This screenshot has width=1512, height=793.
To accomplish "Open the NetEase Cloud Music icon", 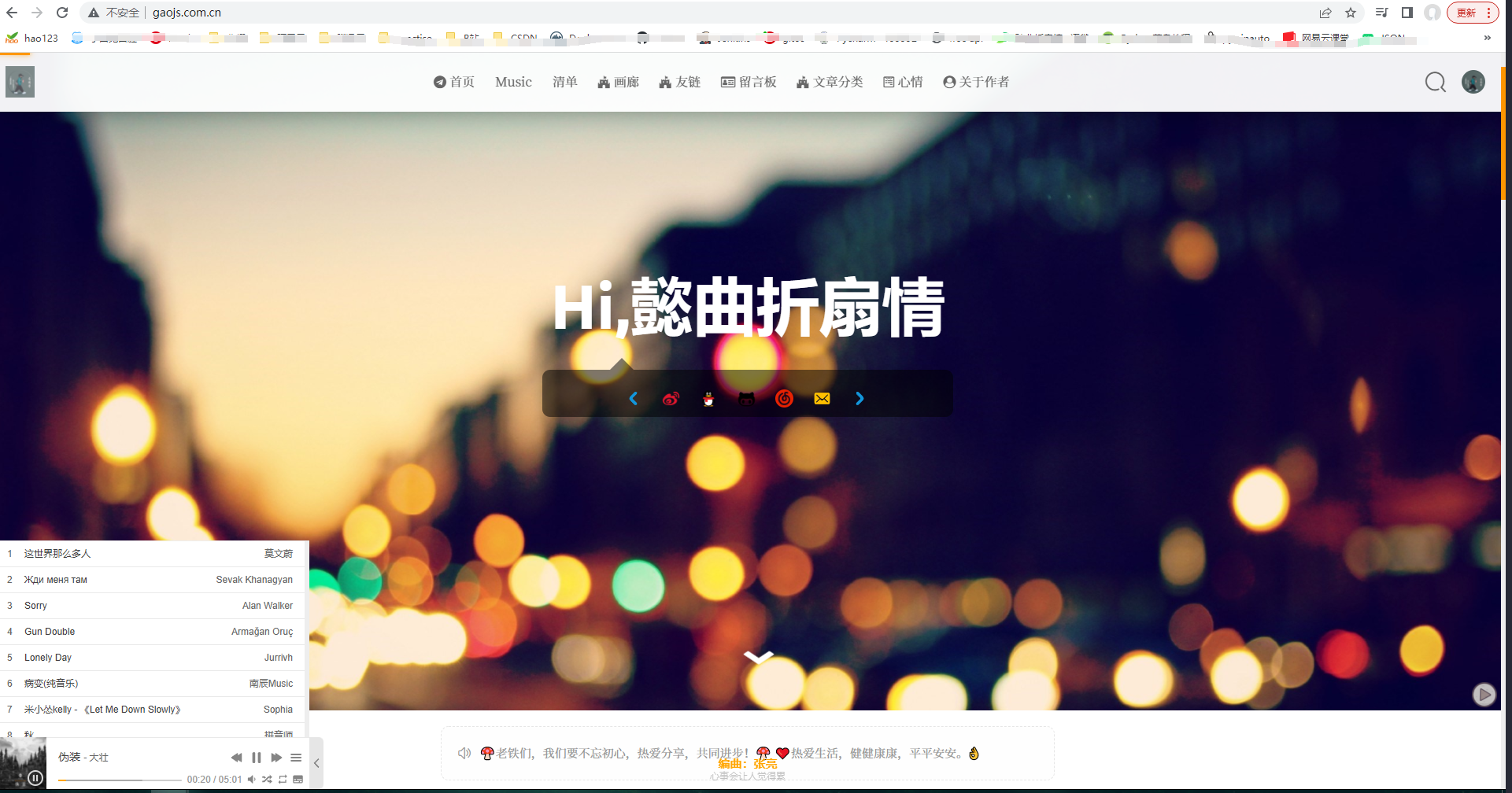I will tap(784, 399).
